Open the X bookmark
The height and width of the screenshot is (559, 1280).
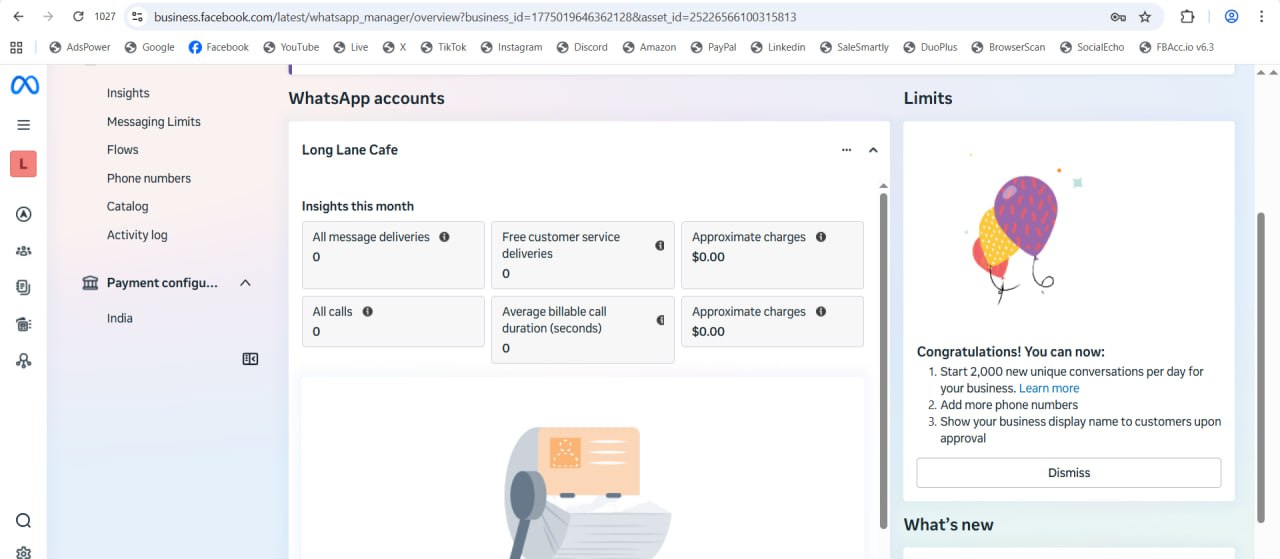tap(395, 47)
